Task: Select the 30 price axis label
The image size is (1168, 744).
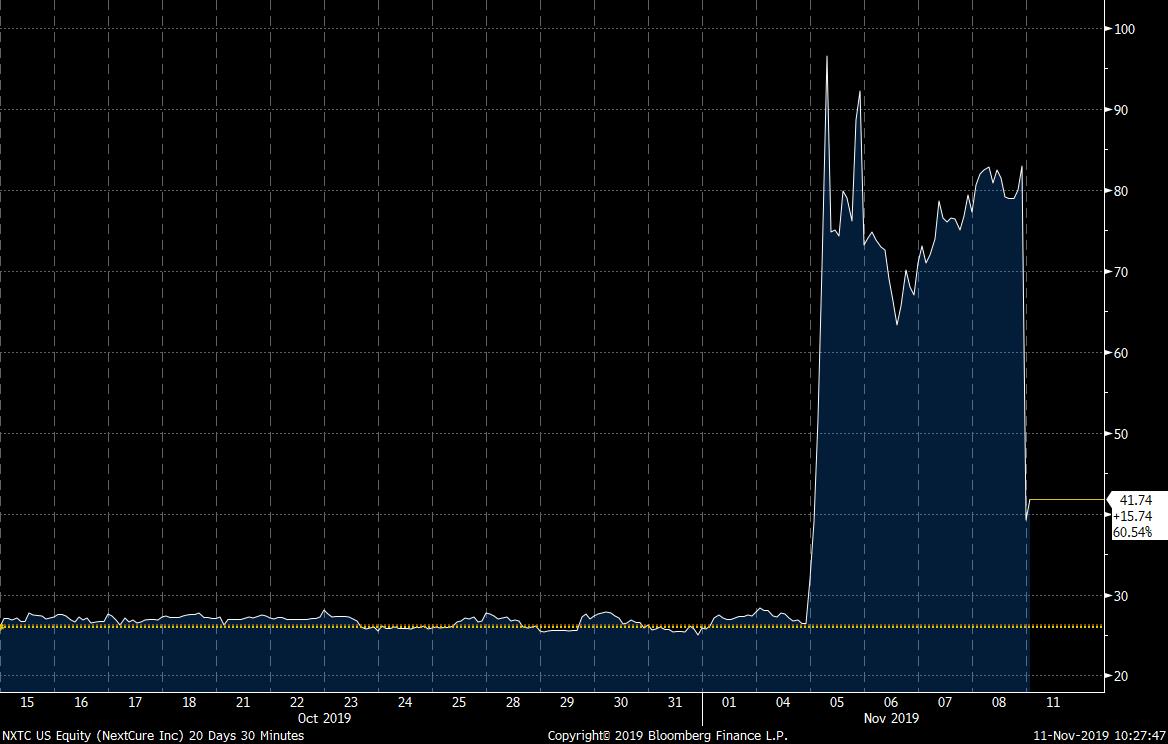Action: pyautogui.click(x=1121, y=596)
